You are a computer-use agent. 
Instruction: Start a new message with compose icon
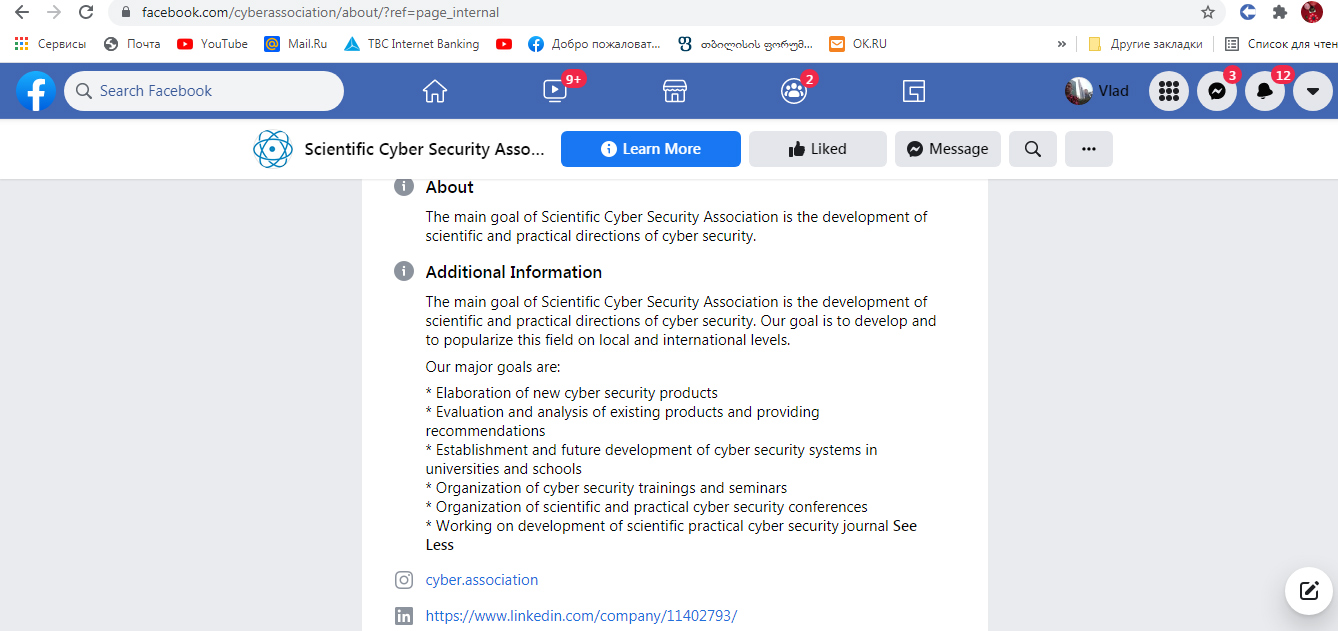coord(1309,590)
